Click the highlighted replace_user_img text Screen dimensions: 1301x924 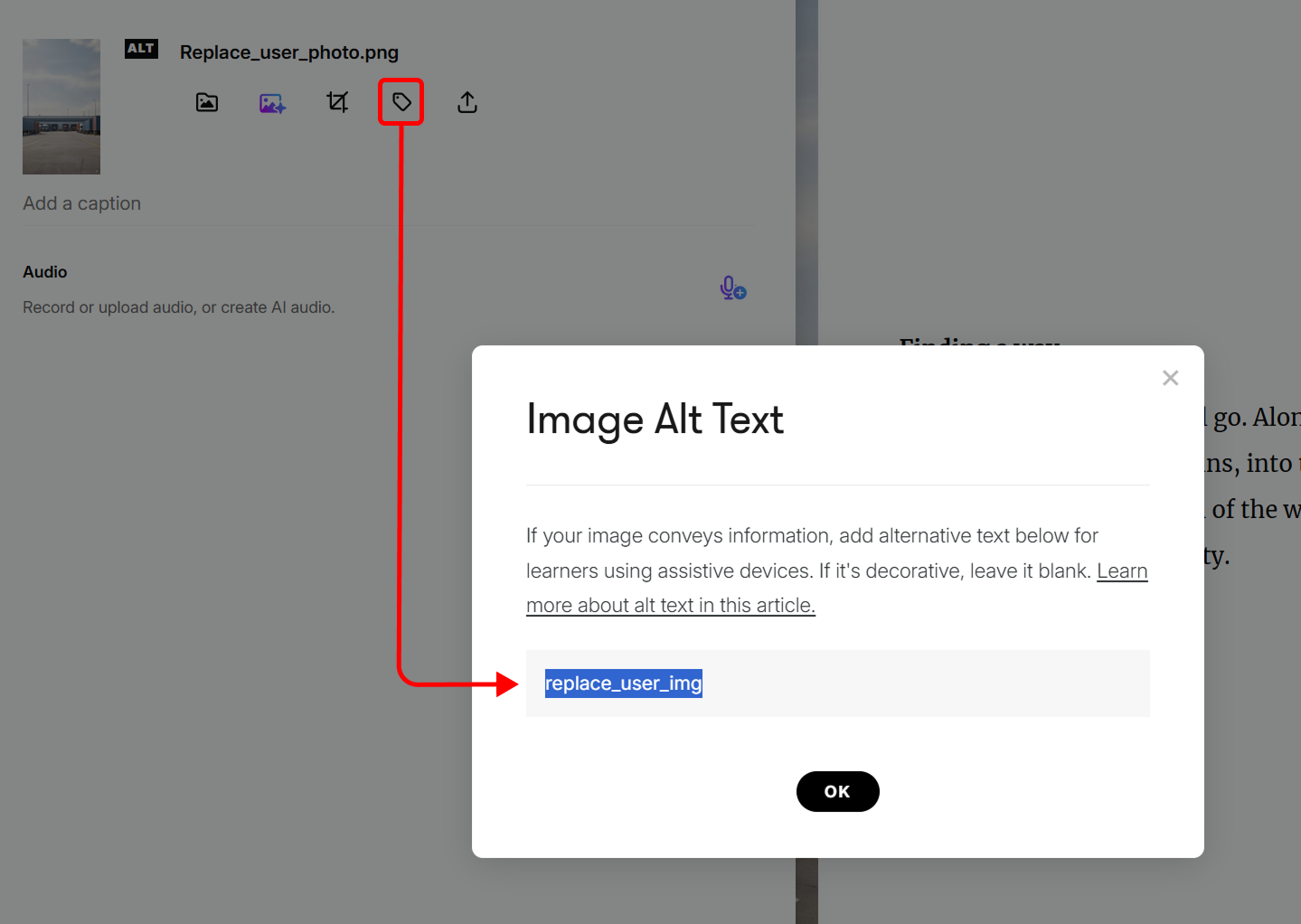pyautogui.click(x=623, y=684)
